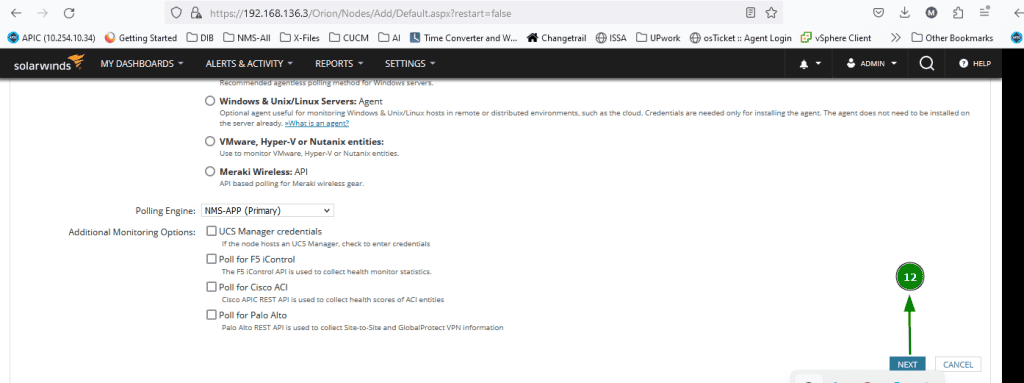The image size is (1024, 383).
Task: Reload the page with the refresh icon
Action: (69, 13)
